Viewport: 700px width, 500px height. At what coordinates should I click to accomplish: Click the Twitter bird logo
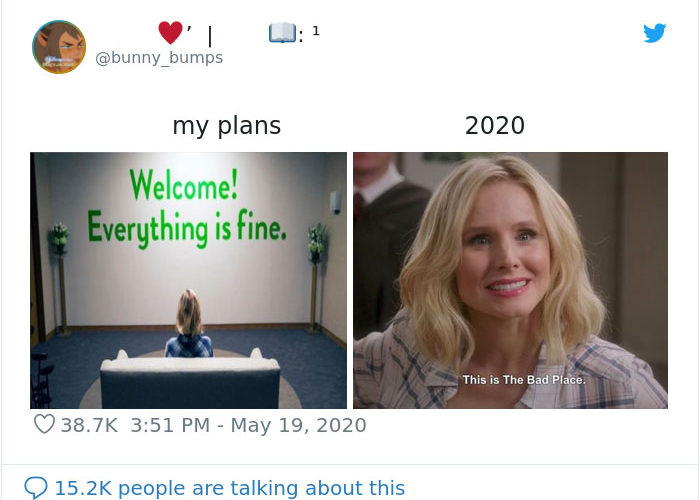click(x=654, y=33)
